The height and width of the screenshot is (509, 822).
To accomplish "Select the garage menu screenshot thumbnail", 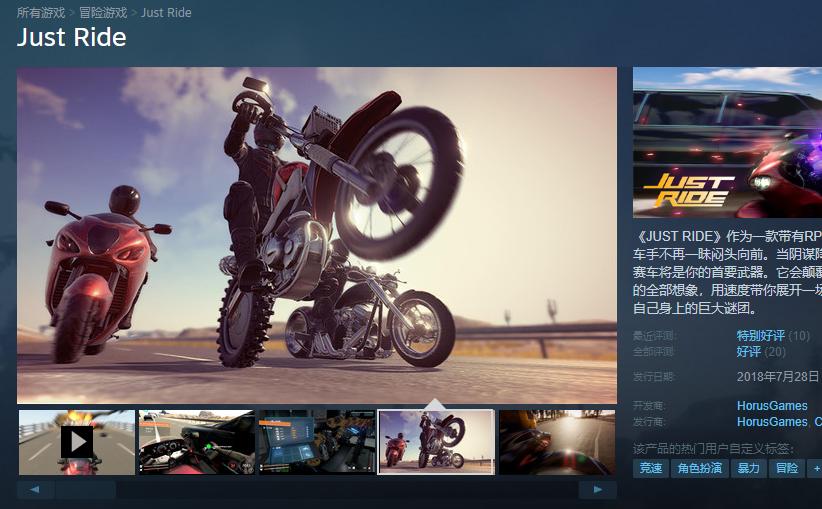I will pyautogui.click(x=317, y=442).
